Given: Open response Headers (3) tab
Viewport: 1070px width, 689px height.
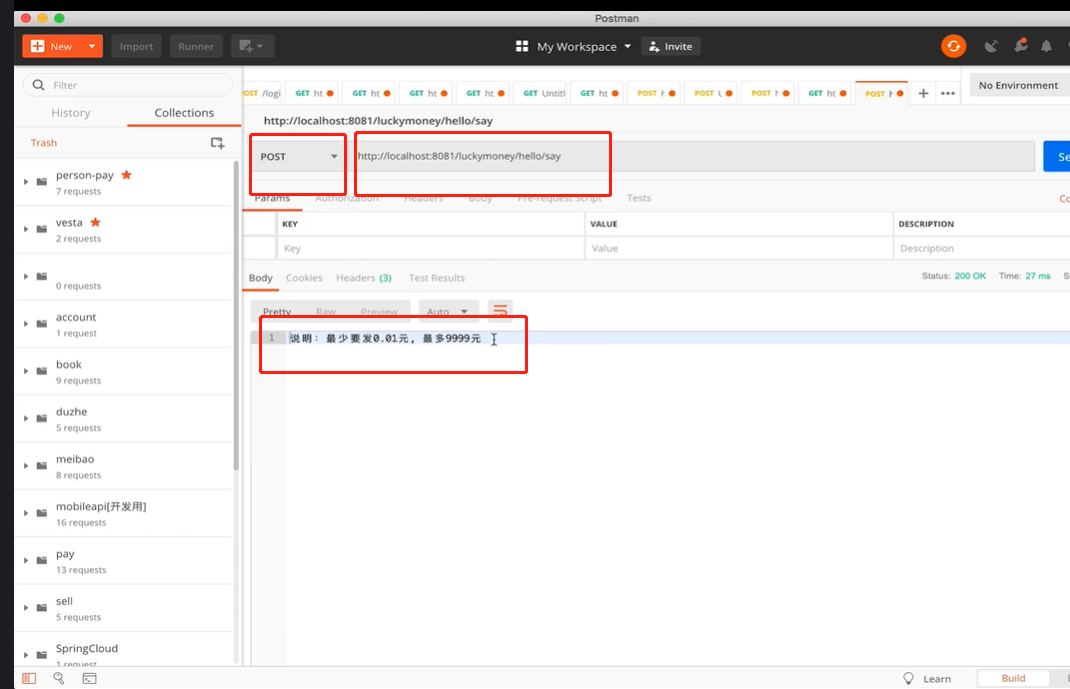Looking at the screenshot, I should click(364, 278).
